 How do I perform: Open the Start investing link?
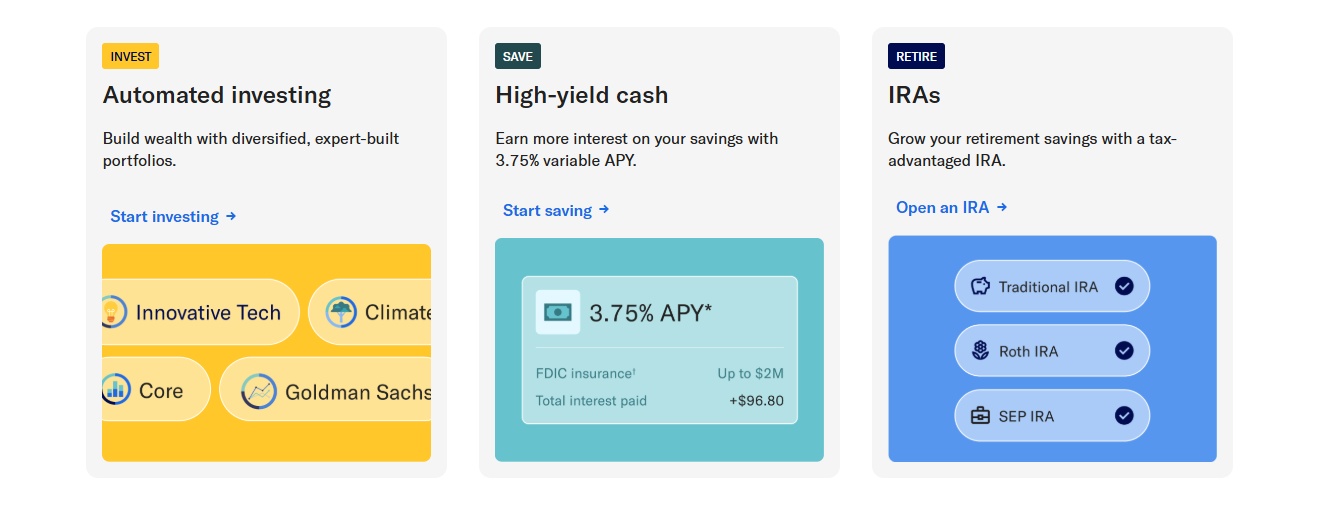click(x=173, y=216)
